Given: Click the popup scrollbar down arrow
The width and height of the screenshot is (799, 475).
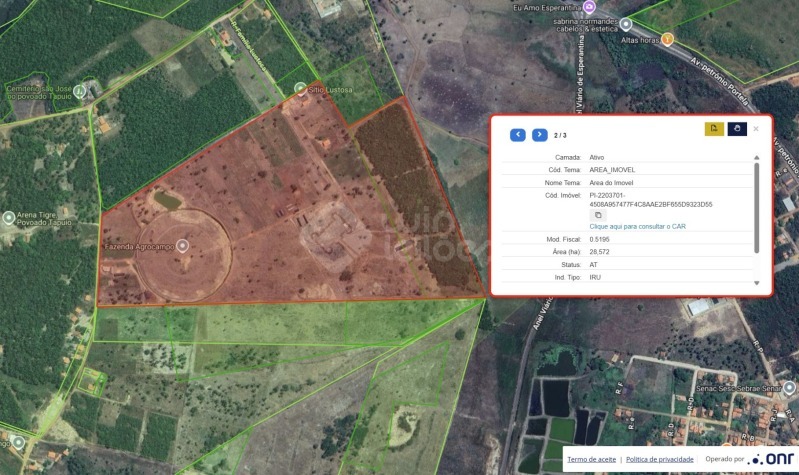Looking at the screenshot, I should click(x=757, y=283).
